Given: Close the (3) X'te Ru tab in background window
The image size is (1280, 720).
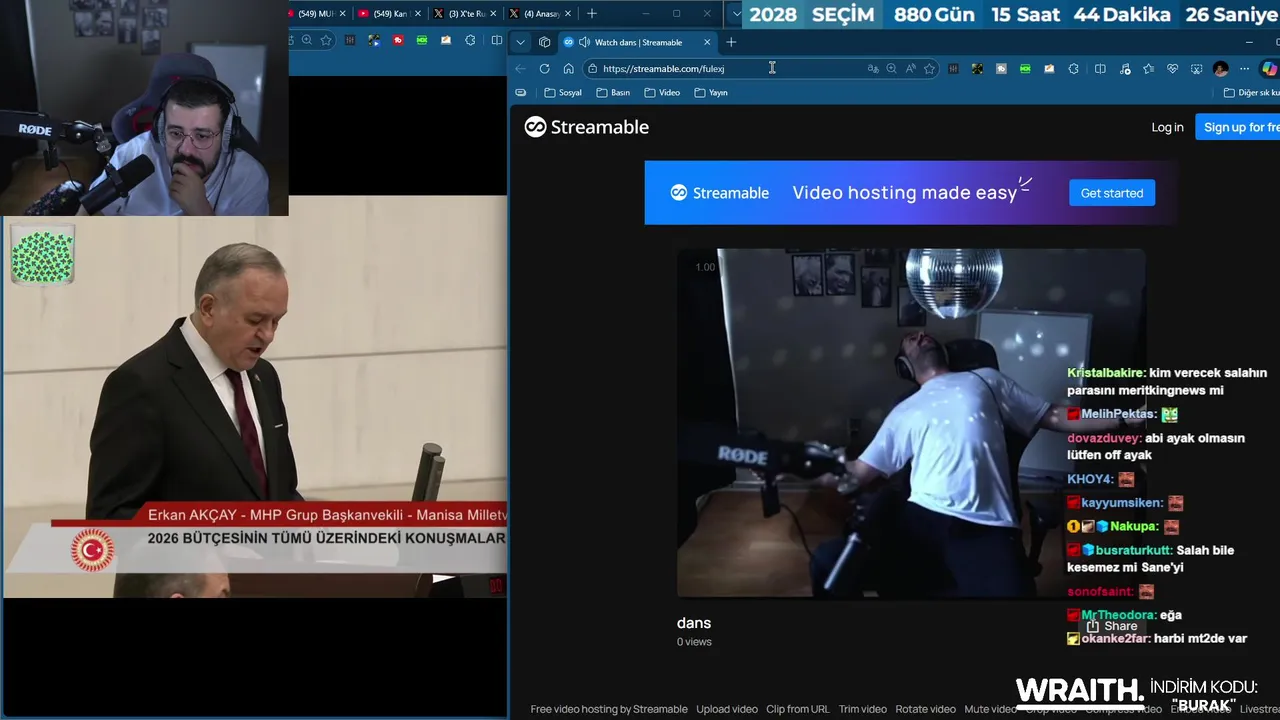Looking at the screenshot, I should pos(493,14).
